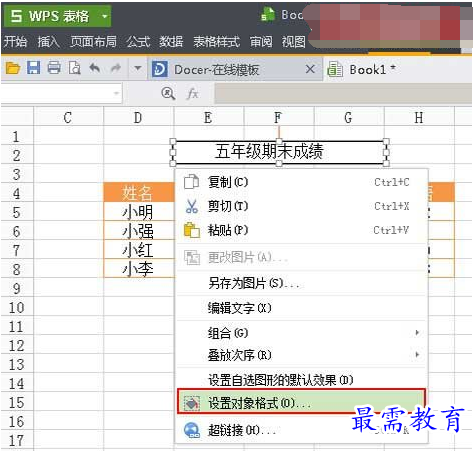Expand the 叠放次序(R) submenu
Viewport: 473px width, 451px height.
pos(301,355)
